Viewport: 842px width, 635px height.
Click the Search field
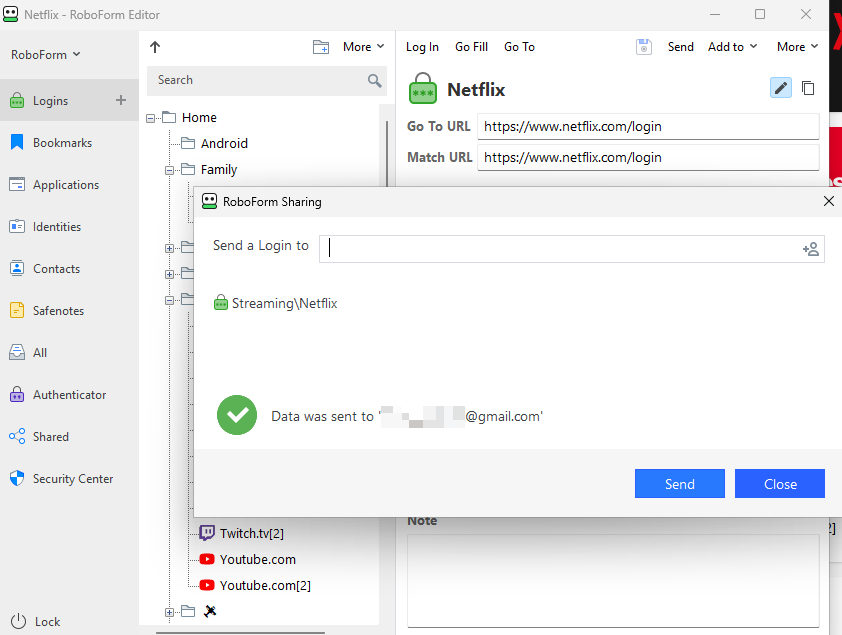coord(266,81)
